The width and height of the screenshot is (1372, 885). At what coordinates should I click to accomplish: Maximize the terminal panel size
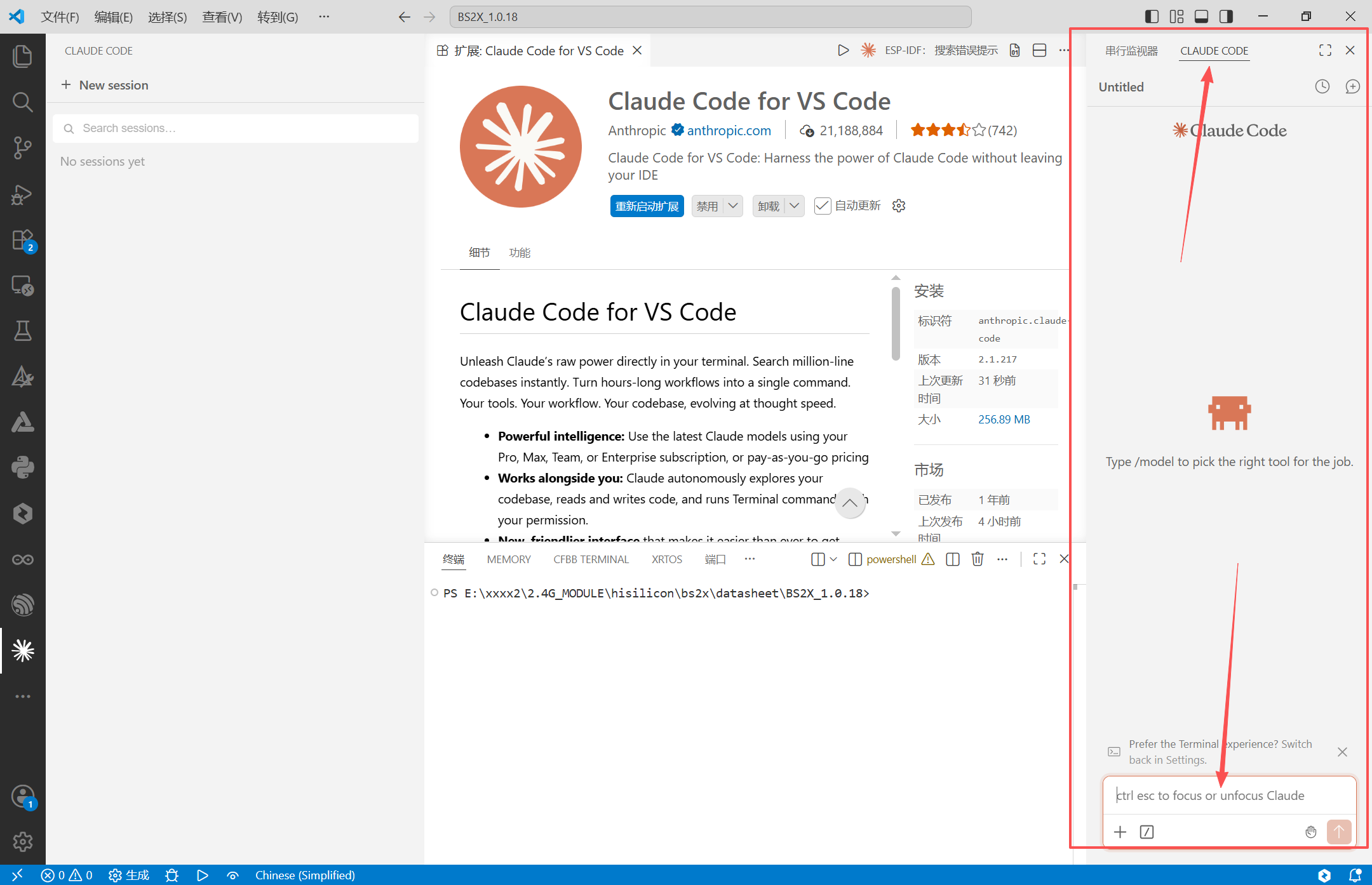click(1039, 559)
